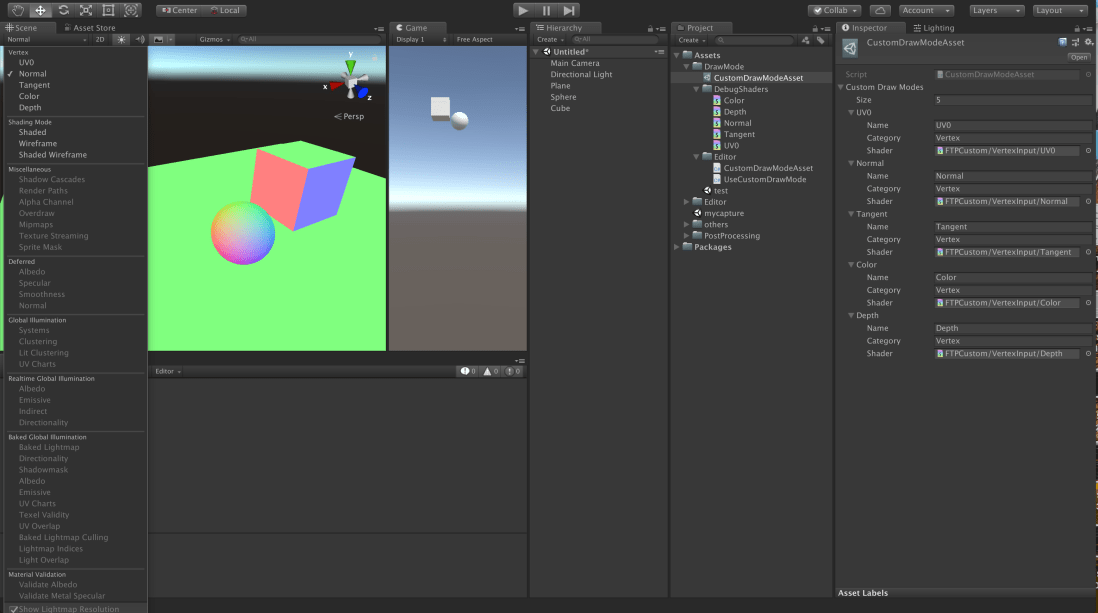This screenshot has width=1098, height=613.
Task: Select the Move tool
Action: 40,10
